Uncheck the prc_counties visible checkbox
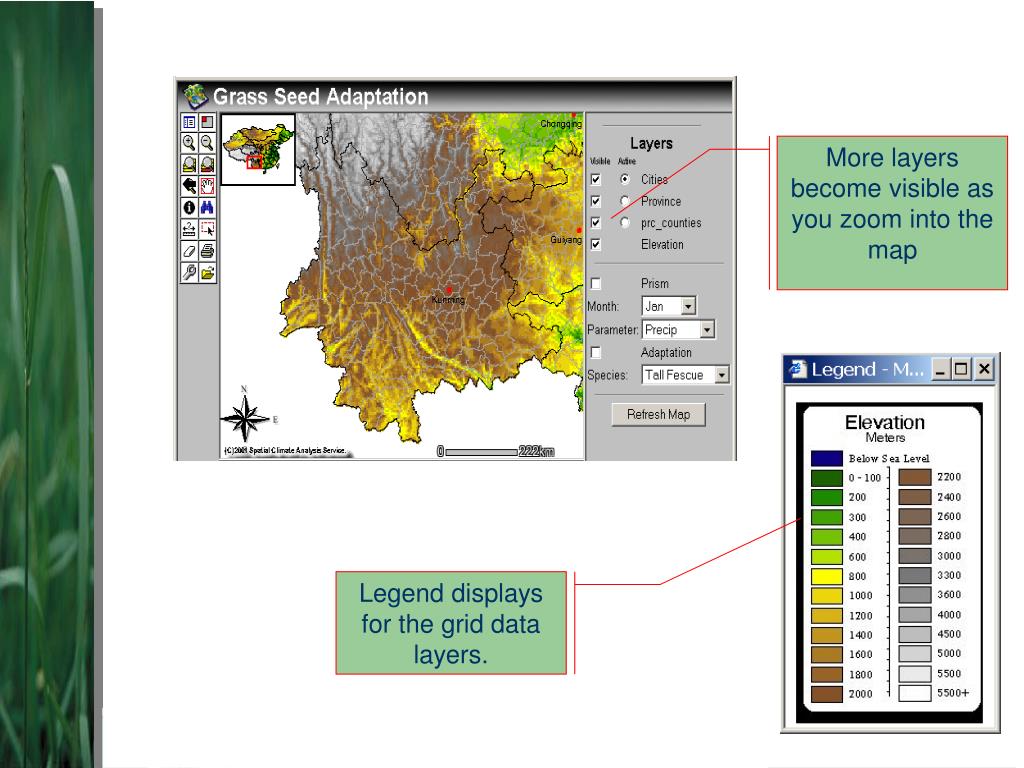The image size is (1024, 768). (596, 223)
